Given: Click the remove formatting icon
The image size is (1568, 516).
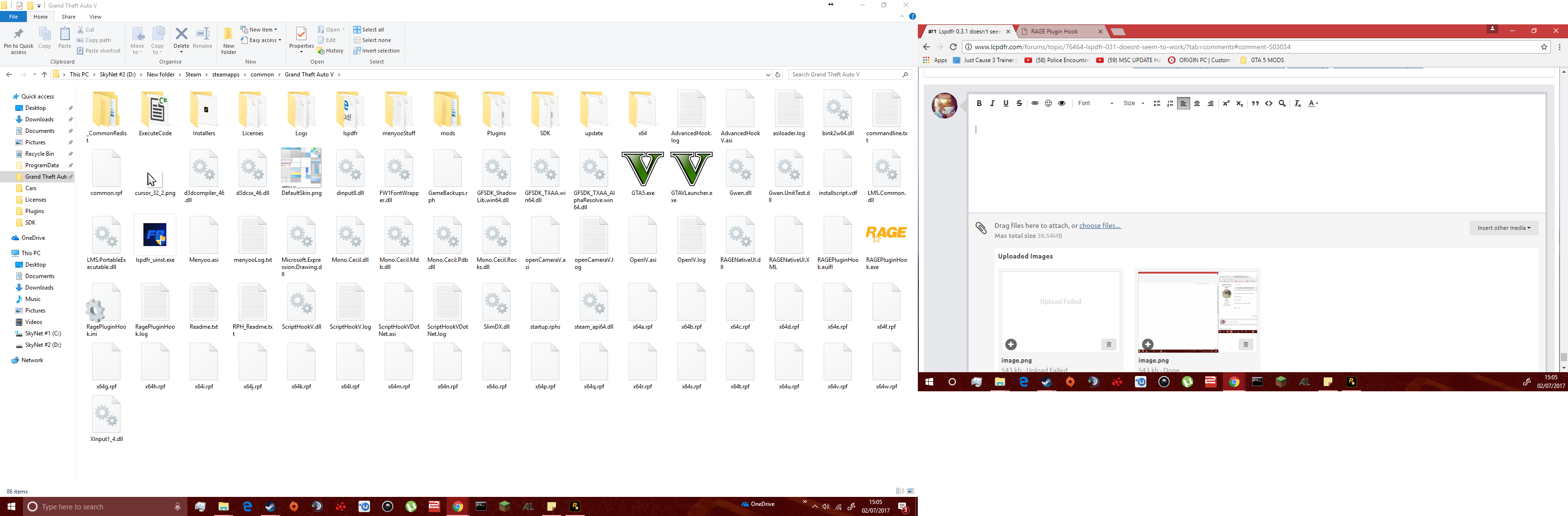Looking at the screenshot, I should (x=1298, y=104).
